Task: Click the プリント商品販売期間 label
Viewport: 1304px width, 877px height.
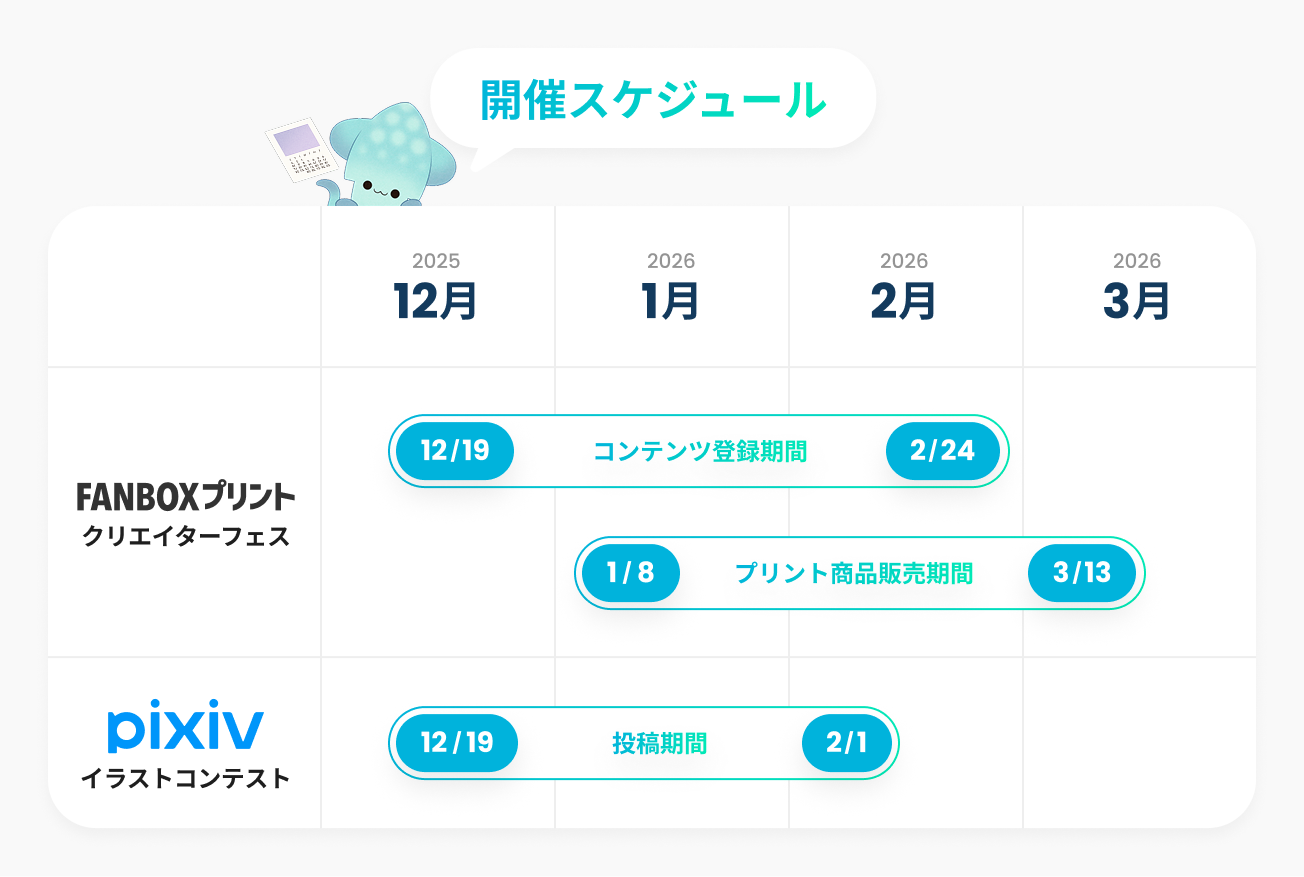Action: coord(854,574)
